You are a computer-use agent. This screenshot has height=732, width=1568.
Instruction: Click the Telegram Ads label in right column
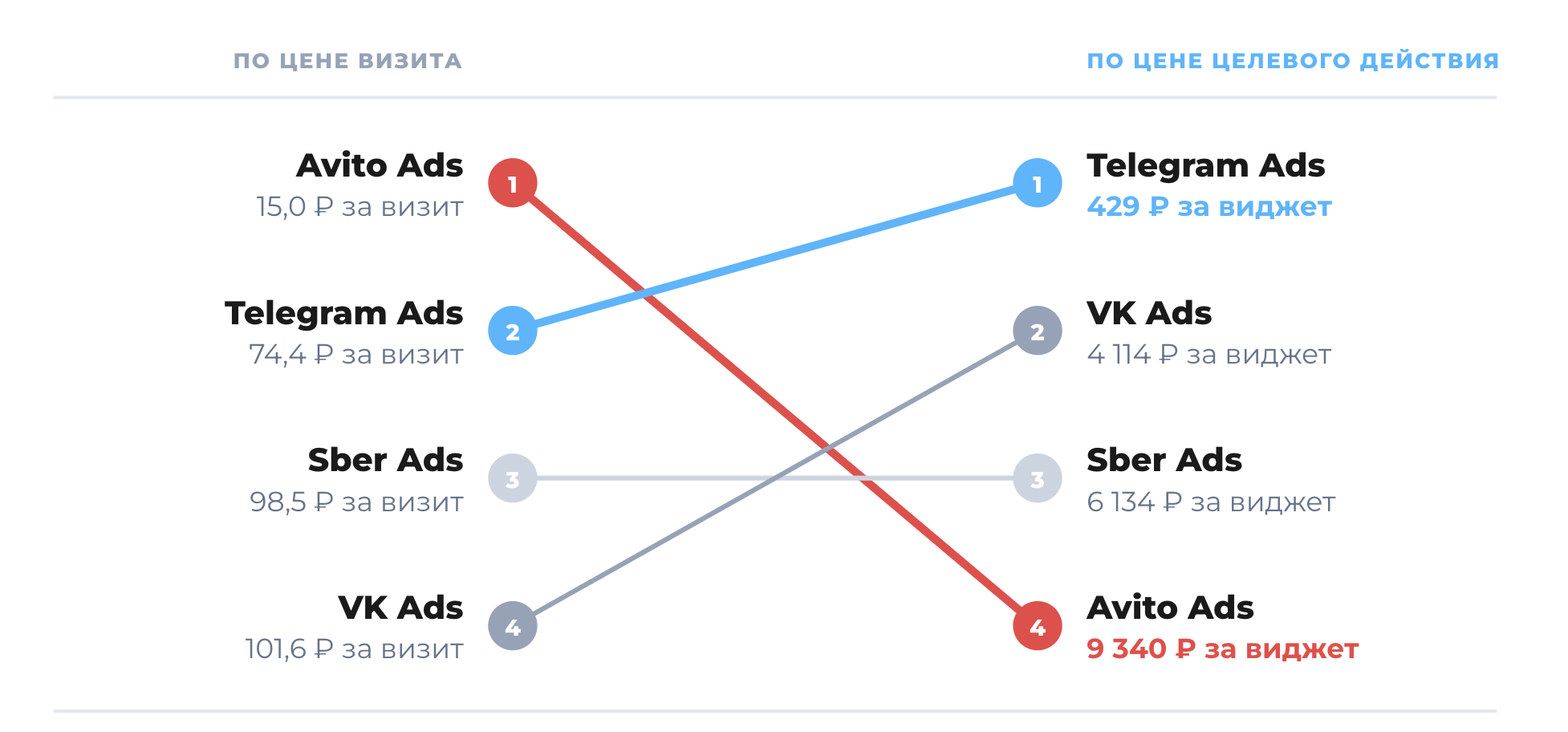point(1205,166)
